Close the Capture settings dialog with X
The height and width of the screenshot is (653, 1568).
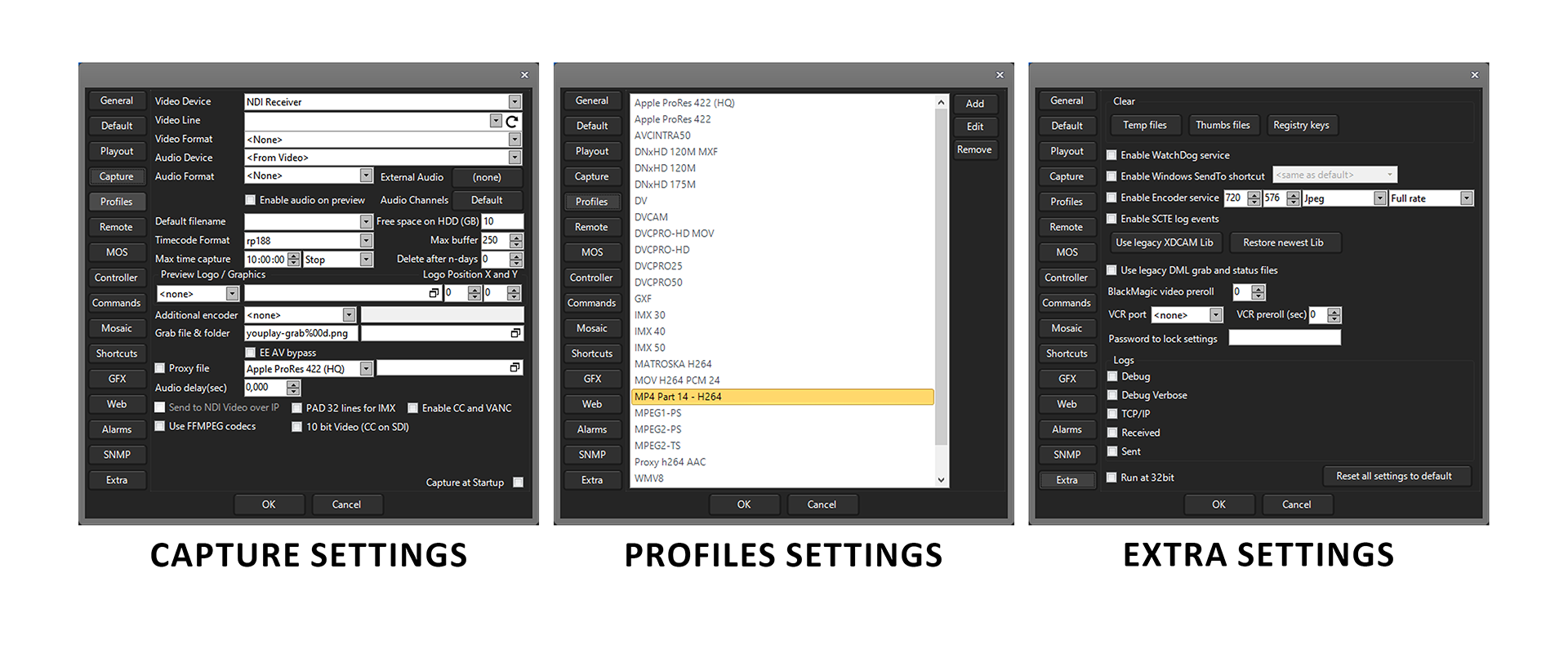524,75
